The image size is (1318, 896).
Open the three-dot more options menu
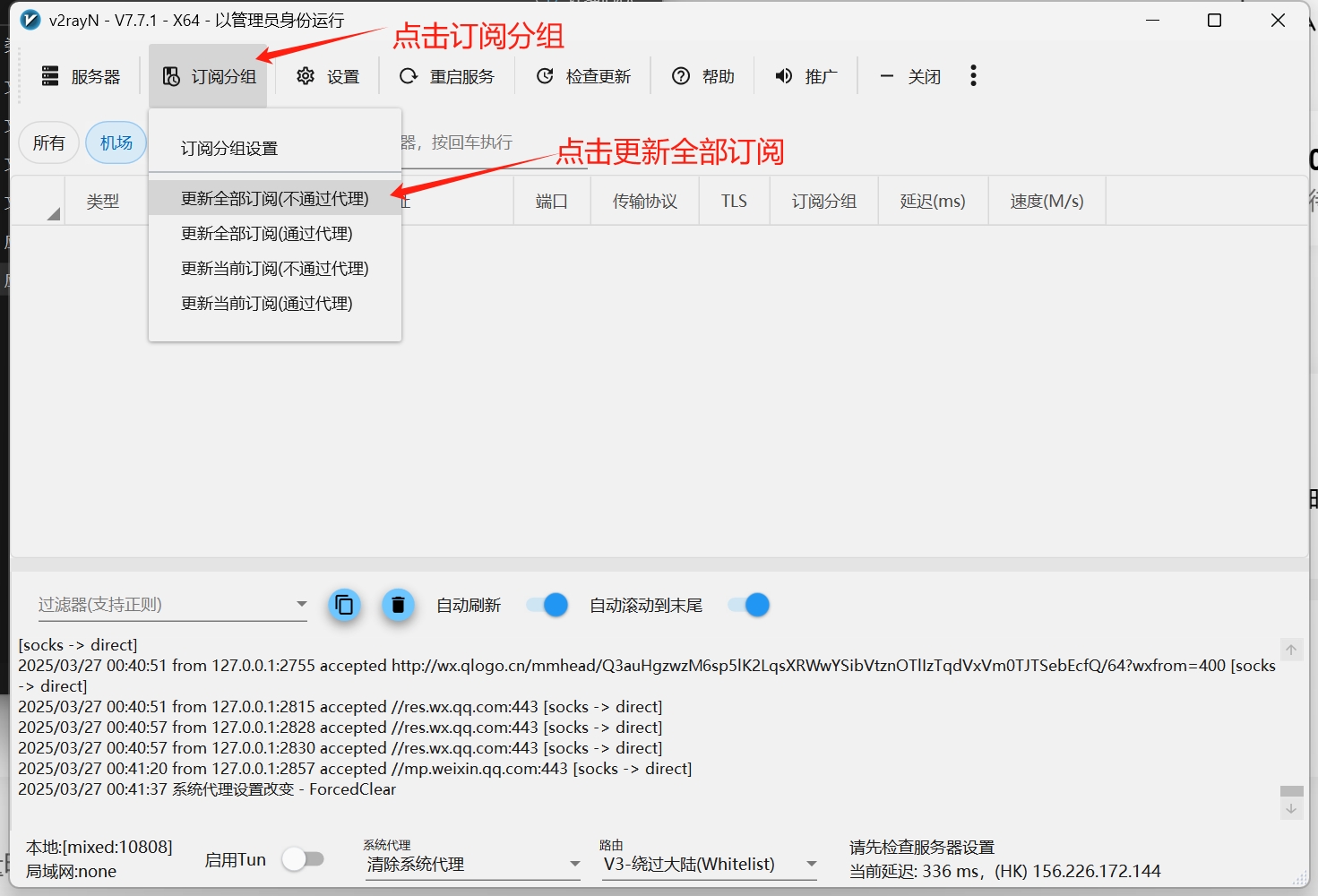[973, 76]
